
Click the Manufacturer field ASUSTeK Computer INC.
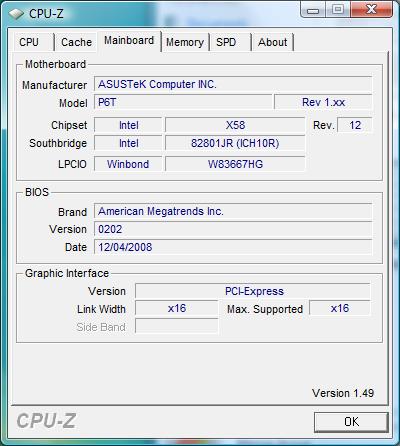coord(233,84)
